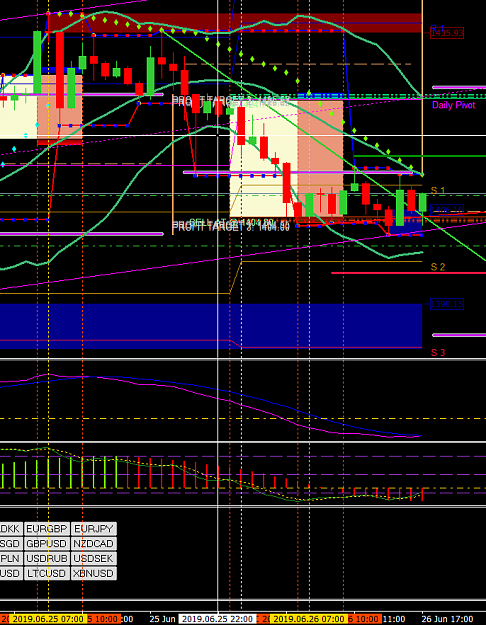Click the PROFIT TARGET 1404.00 label below candles
The height and width of the screenshot is (625, 486).
(230, 227)
